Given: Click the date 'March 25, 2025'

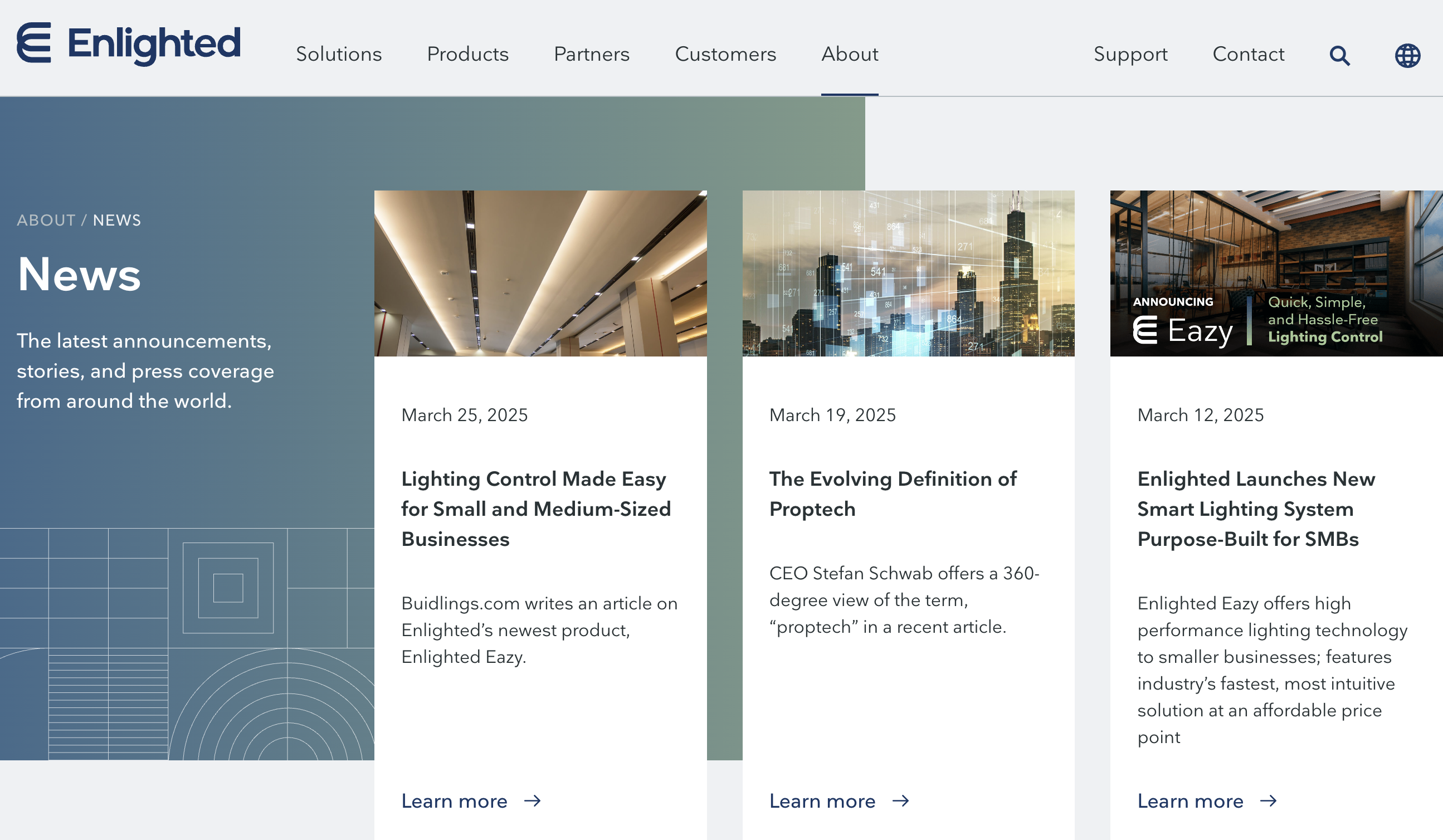Looking at the screenshot, I should click(x=465, y=414).
